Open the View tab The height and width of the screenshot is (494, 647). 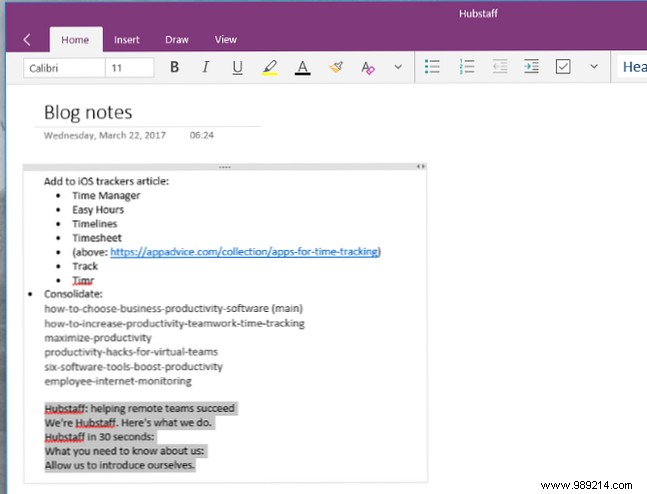225,40
